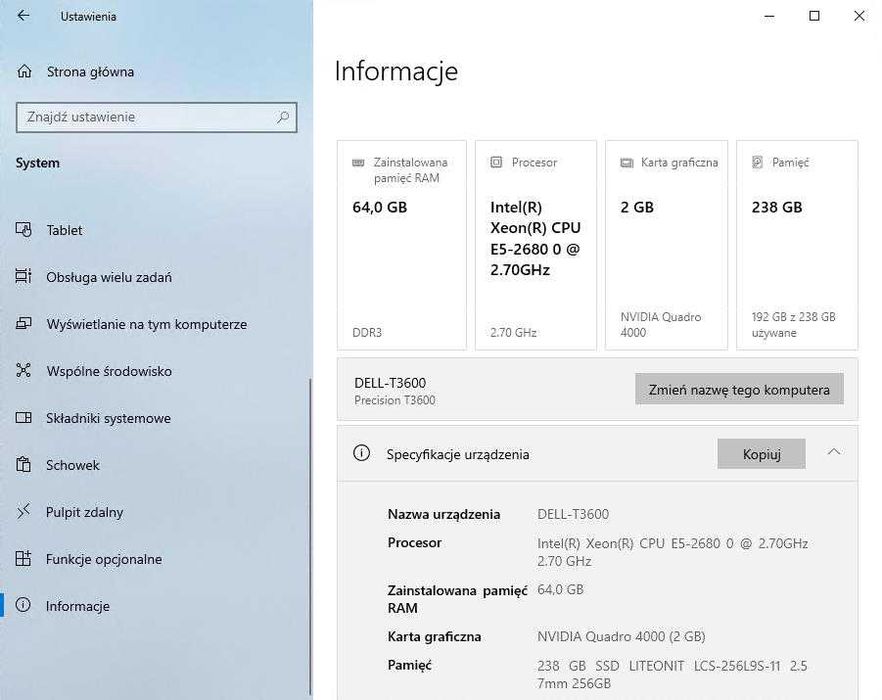Click the 238 GB SSD LITEONIT value

click(x=672, y=675)
